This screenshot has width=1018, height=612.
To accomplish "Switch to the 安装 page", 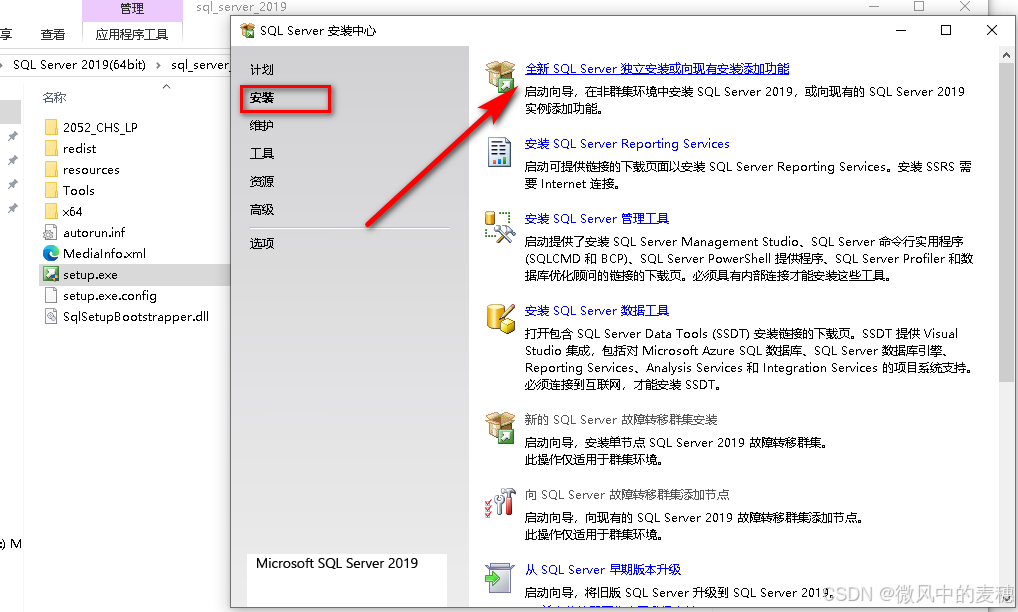I will [262, 98].
